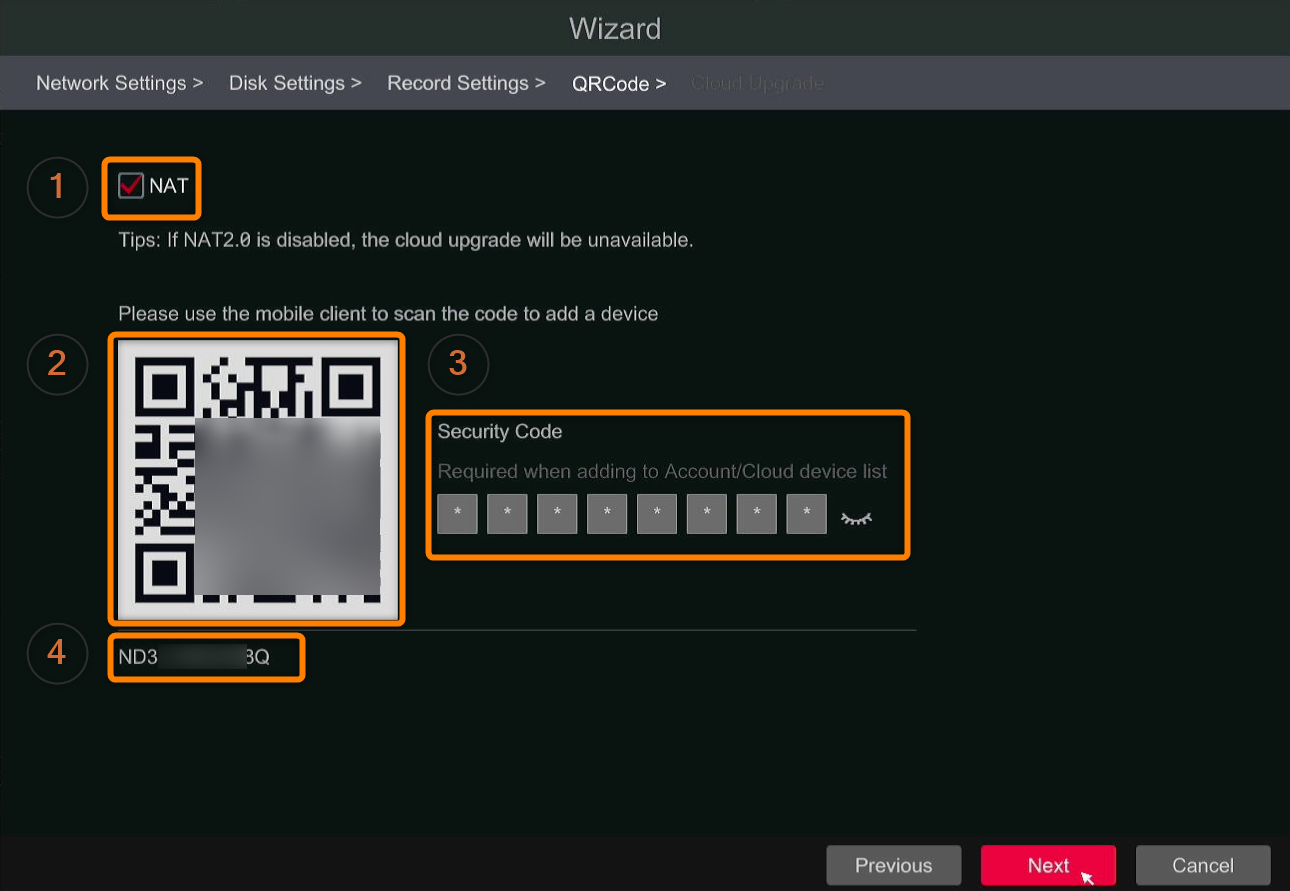Screen dimensions: 1290x891
Task: Click the QR code image
Action: [257, 480]
